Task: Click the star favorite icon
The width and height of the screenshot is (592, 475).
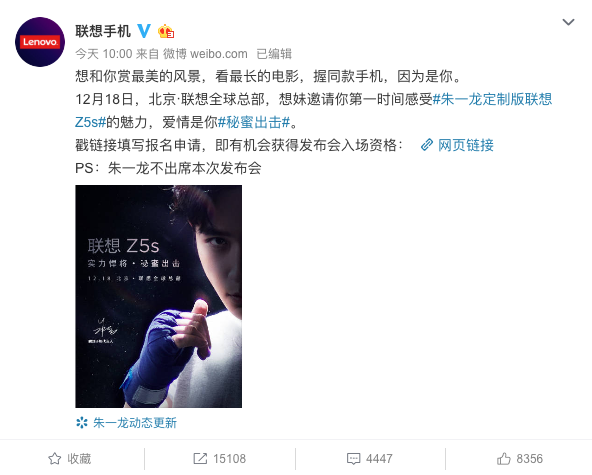Action: 55,459
